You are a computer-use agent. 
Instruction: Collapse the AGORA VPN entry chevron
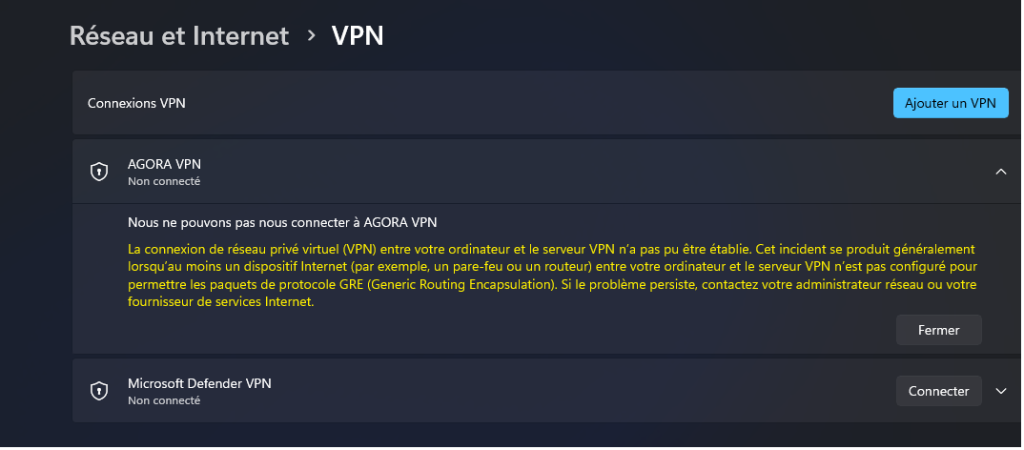pyautogui.click(x=1000, y=172)
